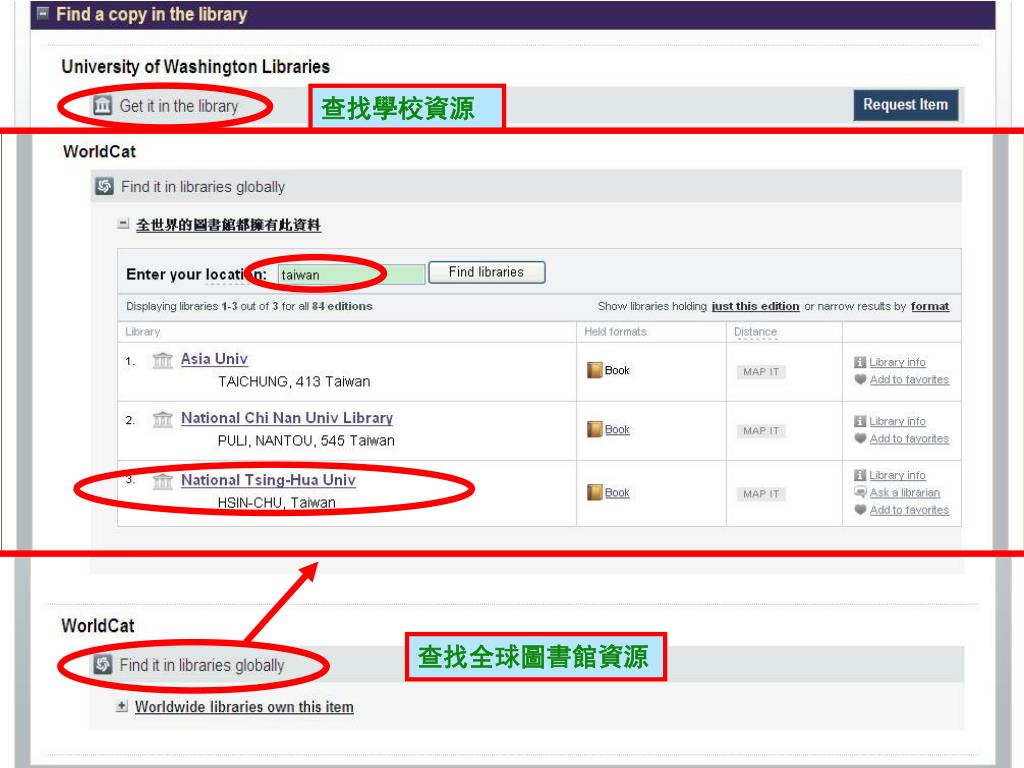The image size is (1024, 768).
Task: Add National Tsing-Hua Univ to favorites
Action: coord(909,510)
